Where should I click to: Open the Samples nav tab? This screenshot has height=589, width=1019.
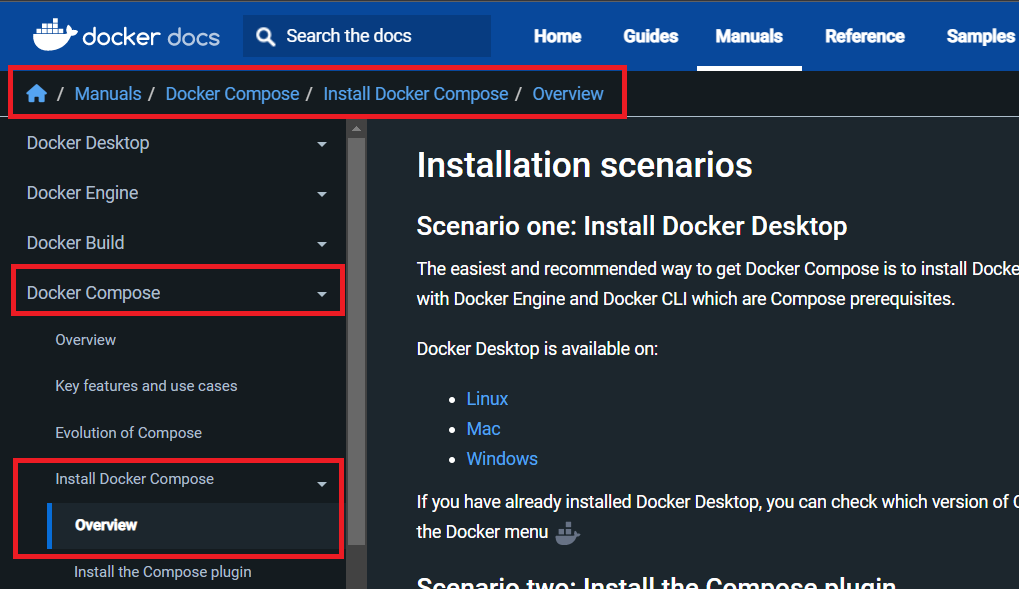coord(980,36)
